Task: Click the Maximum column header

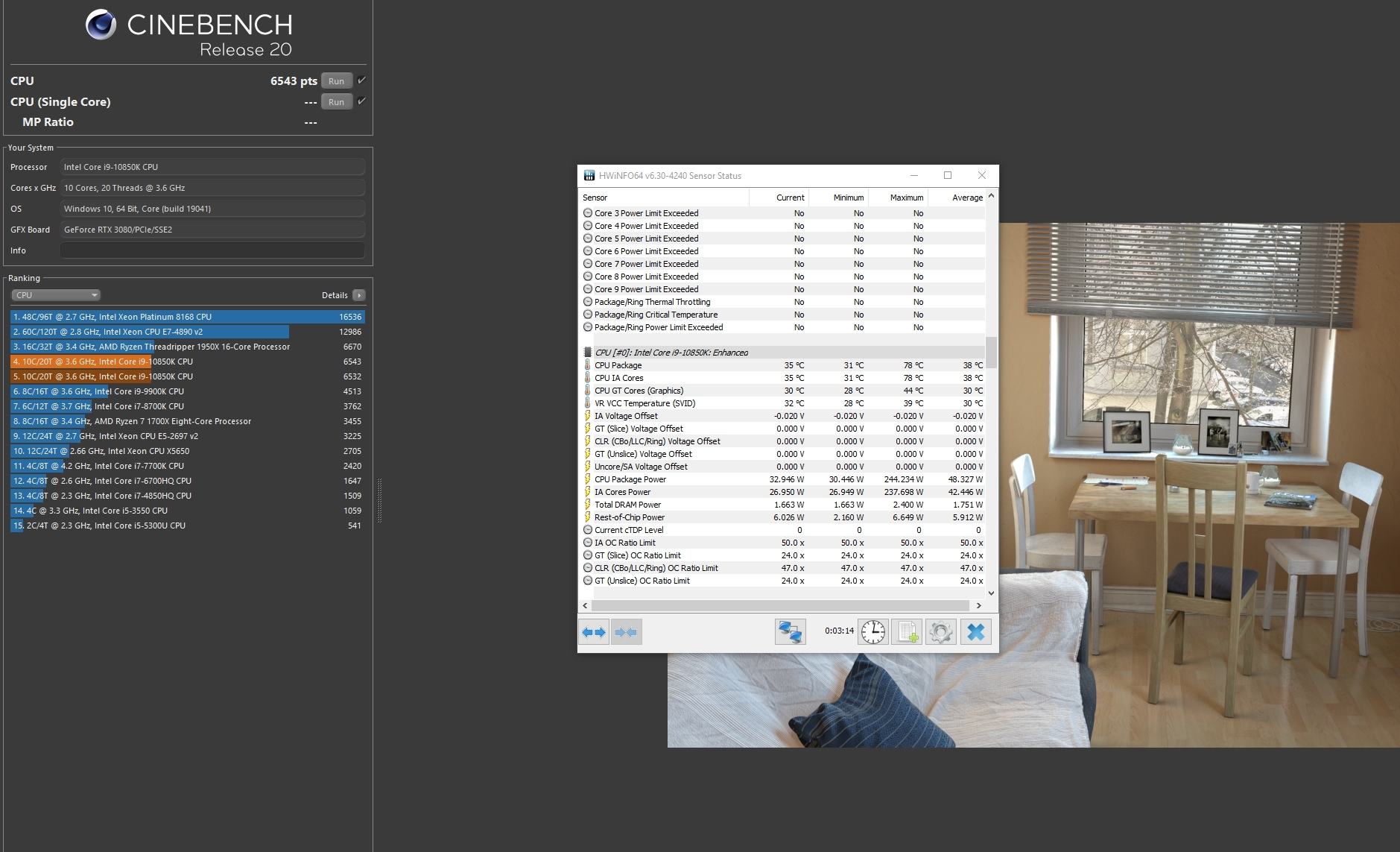Action: [x=898, y=198]
